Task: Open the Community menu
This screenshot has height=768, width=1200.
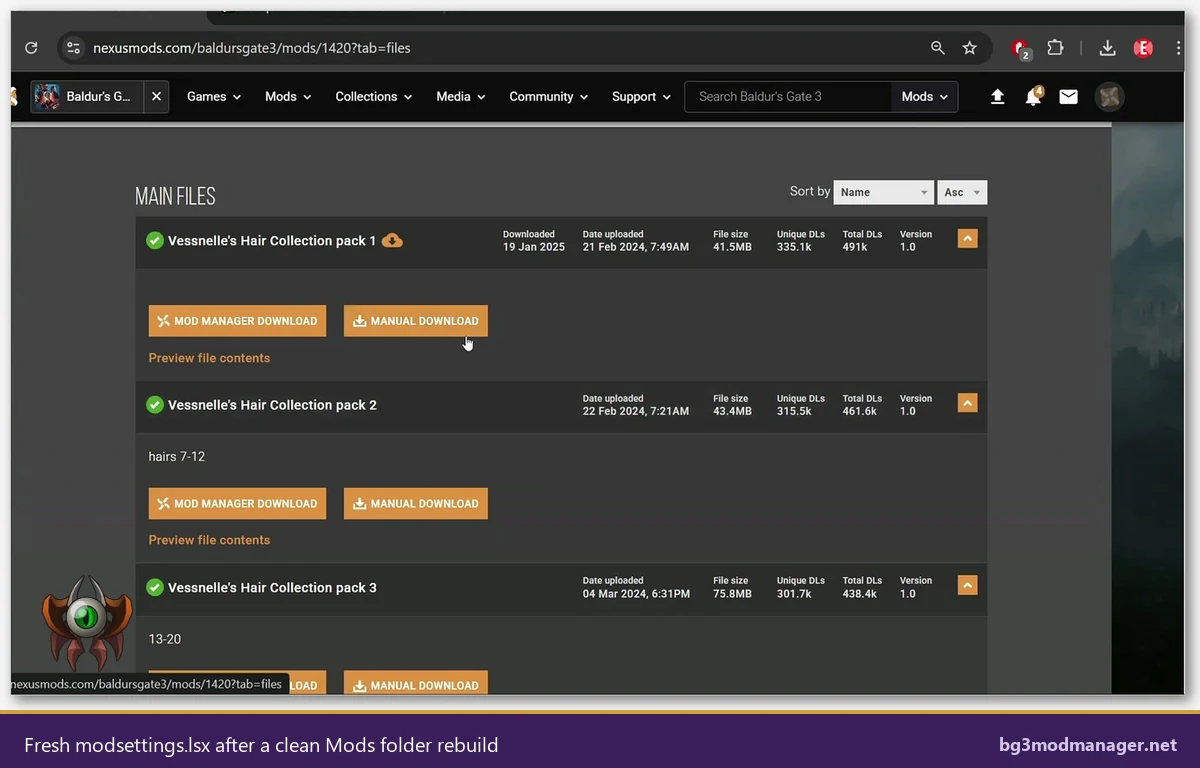Action: coord(549,97)
